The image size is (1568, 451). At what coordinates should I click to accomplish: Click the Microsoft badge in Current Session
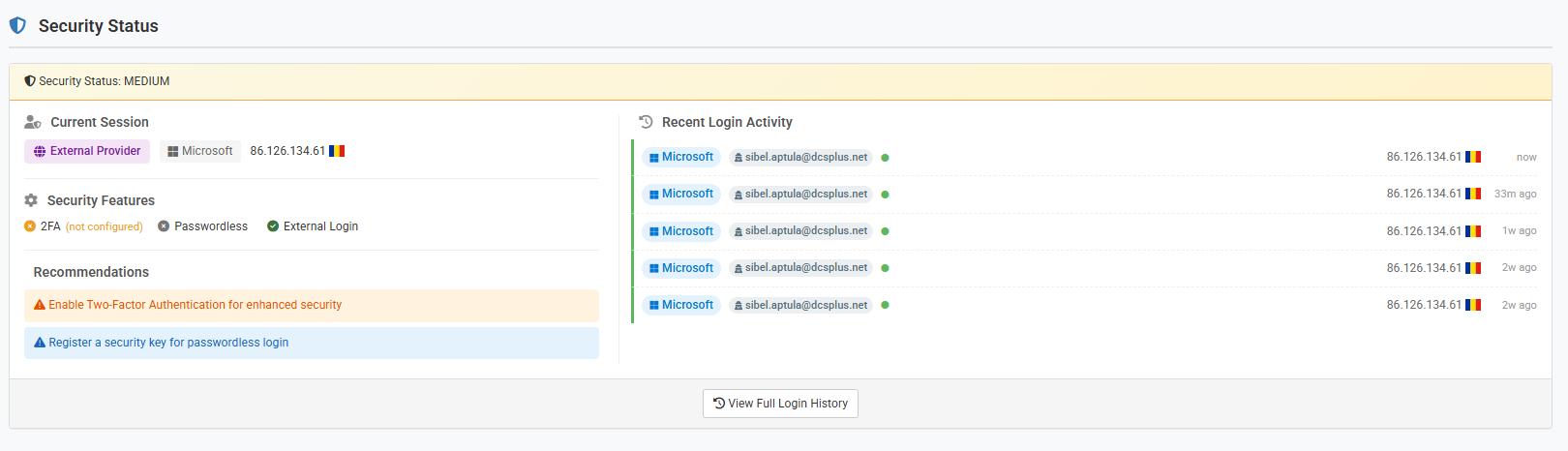[x=200, y=151]
